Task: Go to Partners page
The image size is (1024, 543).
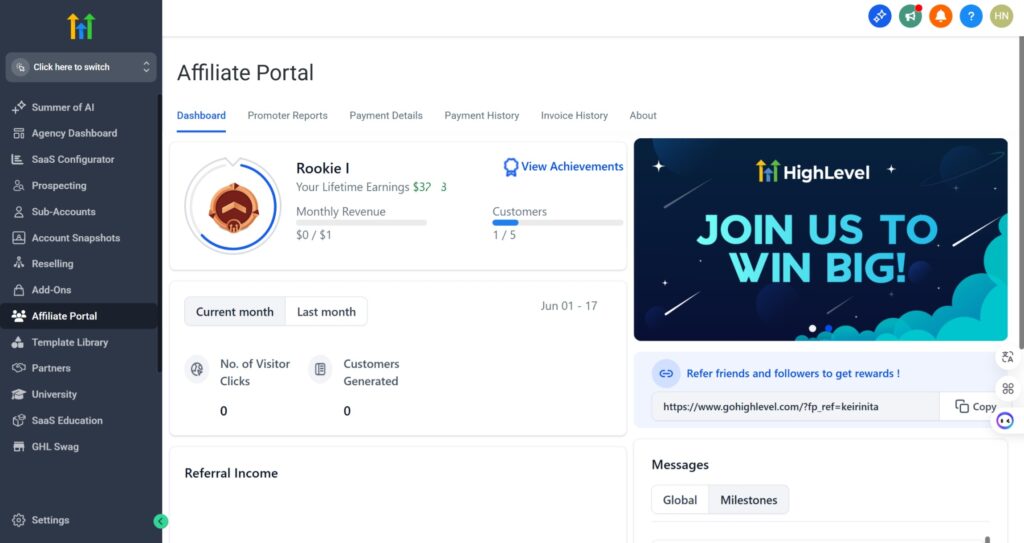Action: click(51, 369)
